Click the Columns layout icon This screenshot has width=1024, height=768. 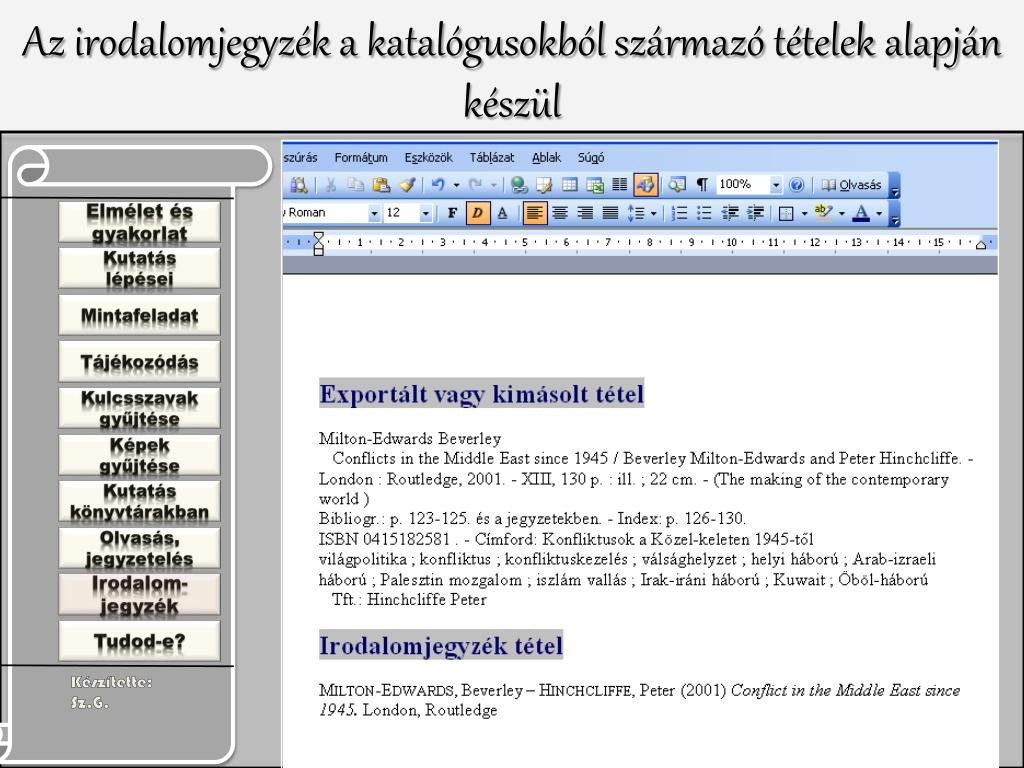[620, 185]
